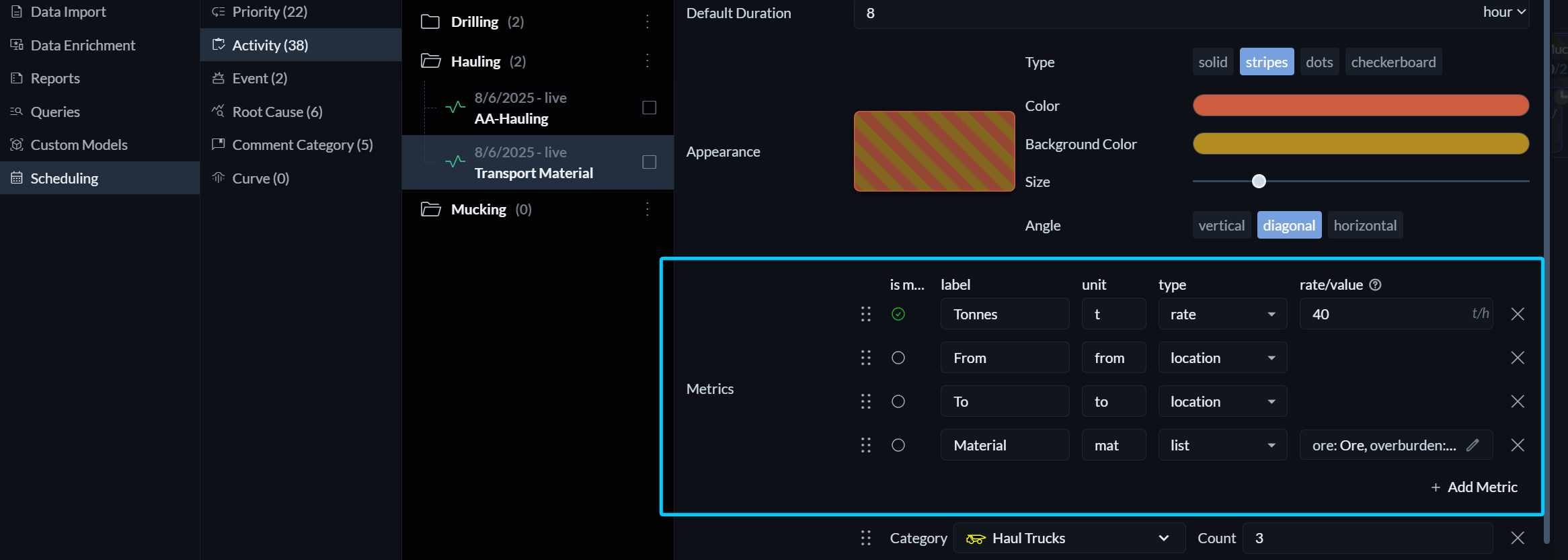Remove the From metric row
The width and height of the screenshot is (1568, 560).
tap(1518, 358)
